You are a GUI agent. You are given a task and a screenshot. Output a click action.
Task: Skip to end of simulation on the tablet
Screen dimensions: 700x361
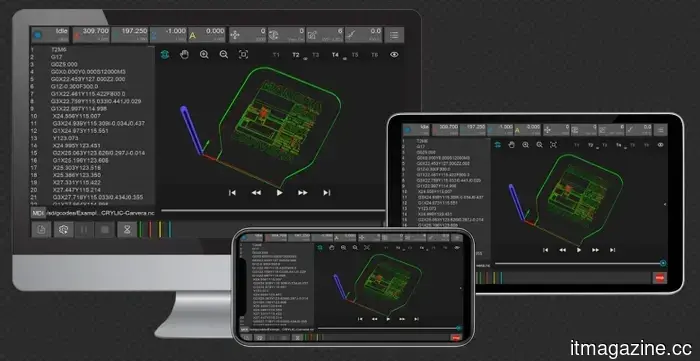point(612,250)
